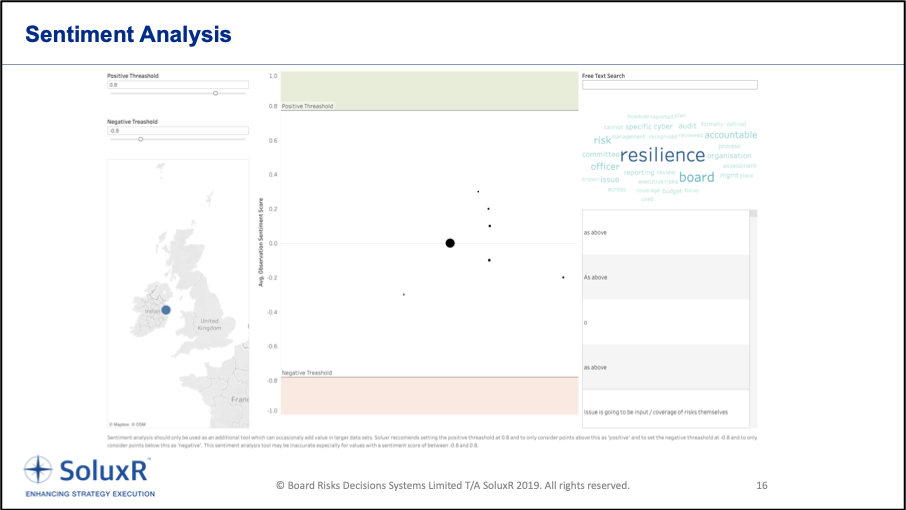Click the 'Sentiment Analysis' slide title
The width and height of the screenshot is (906, 510).
click(128, 35)
